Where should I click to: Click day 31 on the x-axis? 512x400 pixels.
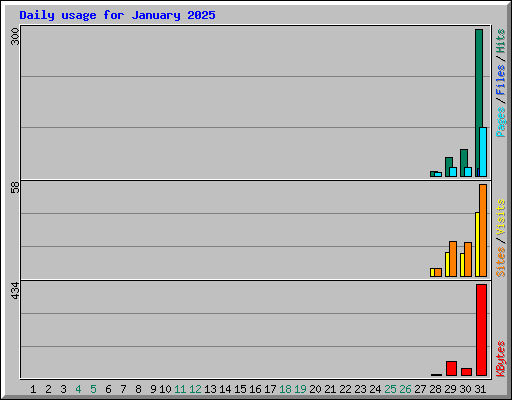point(480,389)
